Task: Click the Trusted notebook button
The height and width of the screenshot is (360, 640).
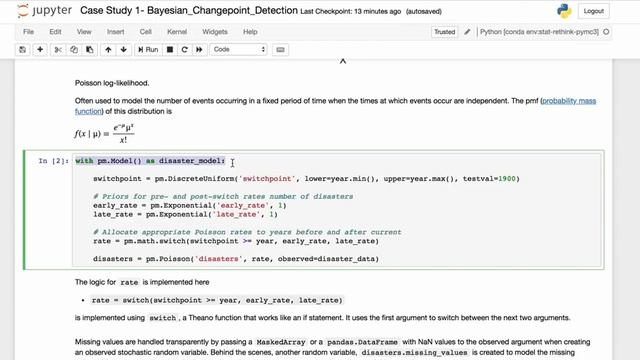Action: coord(444,32)
